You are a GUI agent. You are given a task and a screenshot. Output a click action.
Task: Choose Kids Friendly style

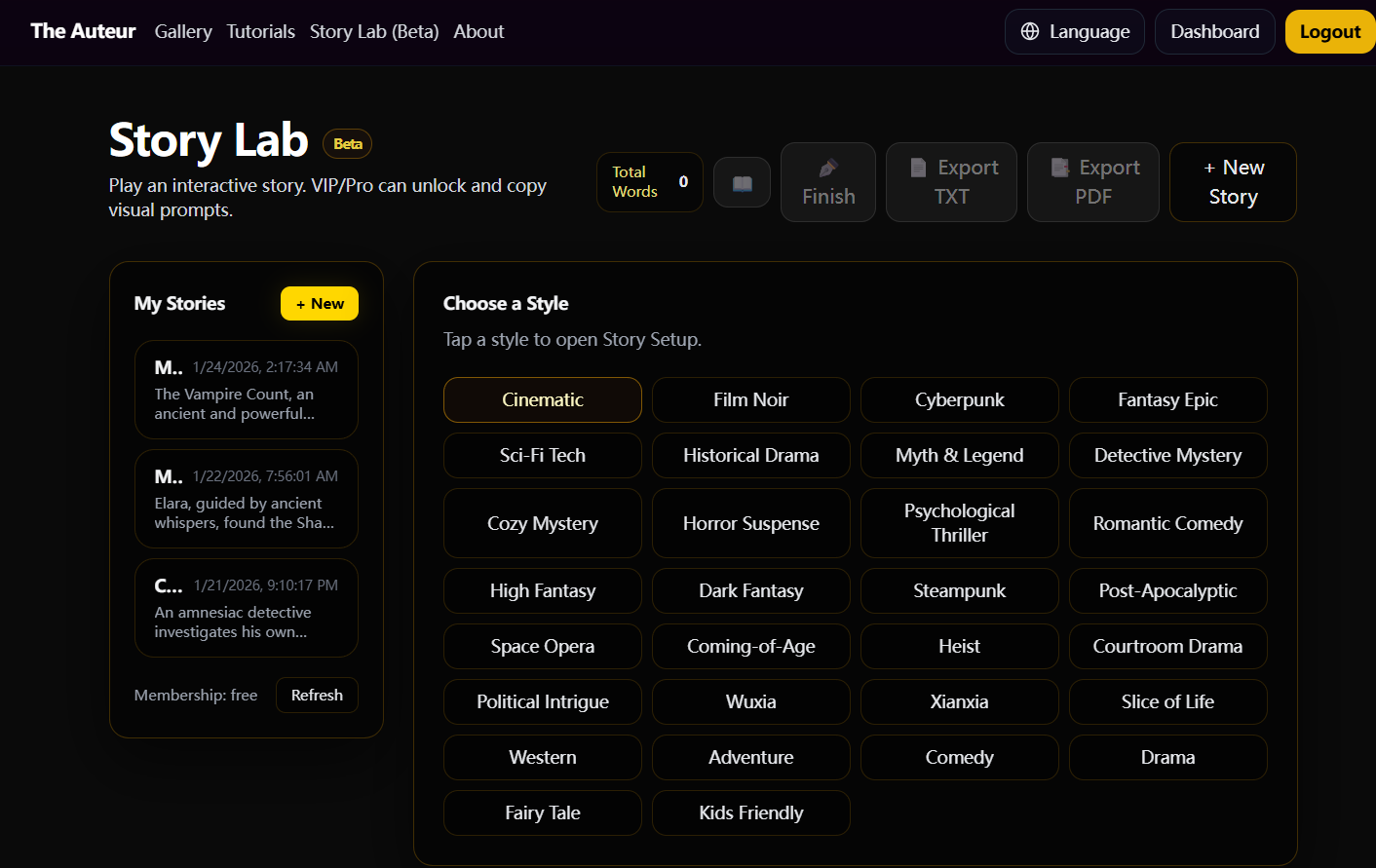click(751, 812)
